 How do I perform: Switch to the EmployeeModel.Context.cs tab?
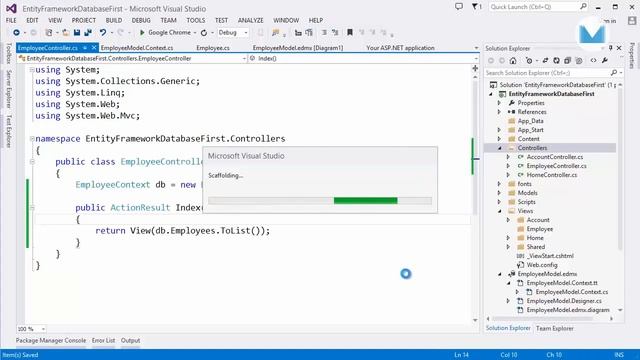click(137, 48)
